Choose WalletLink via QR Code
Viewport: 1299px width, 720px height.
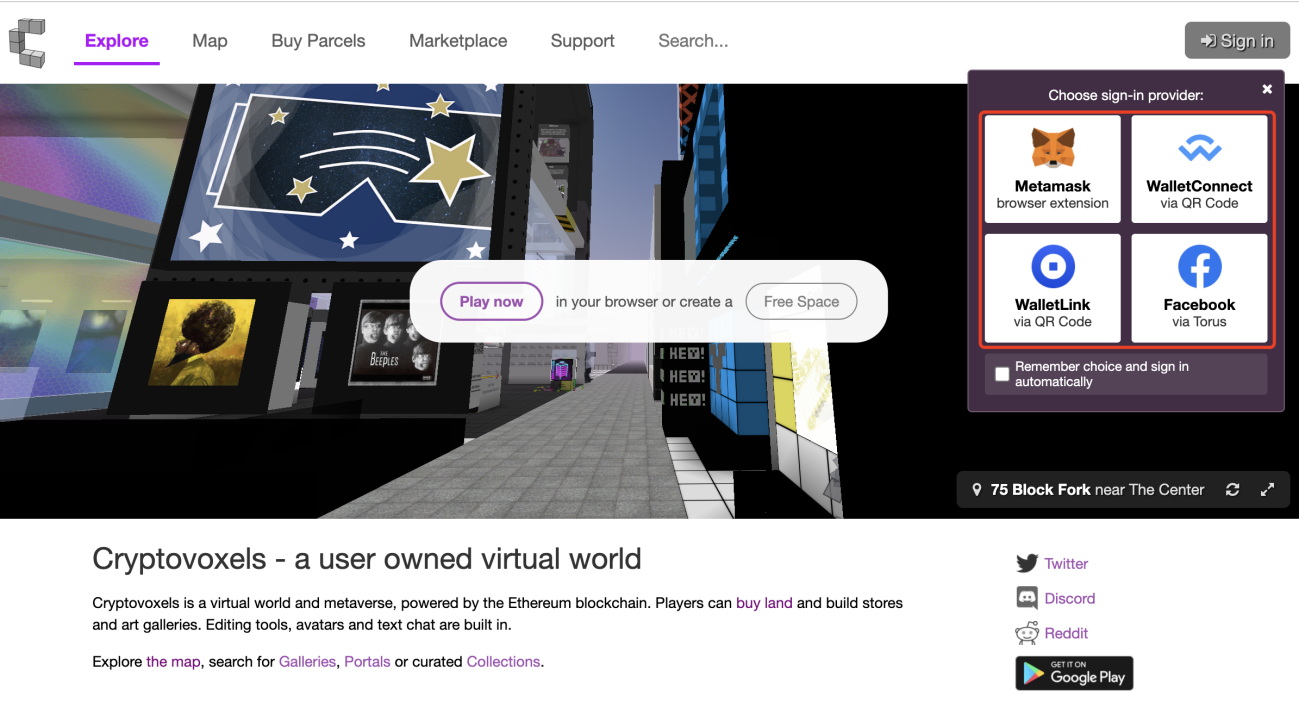coord(1052,288)
